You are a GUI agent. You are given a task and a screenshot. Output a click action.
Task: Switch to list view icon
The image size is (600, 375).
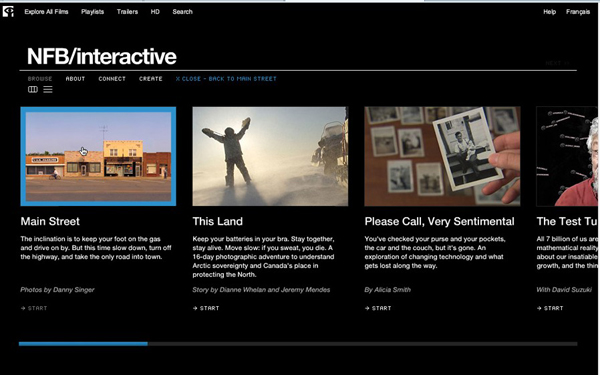48,90
